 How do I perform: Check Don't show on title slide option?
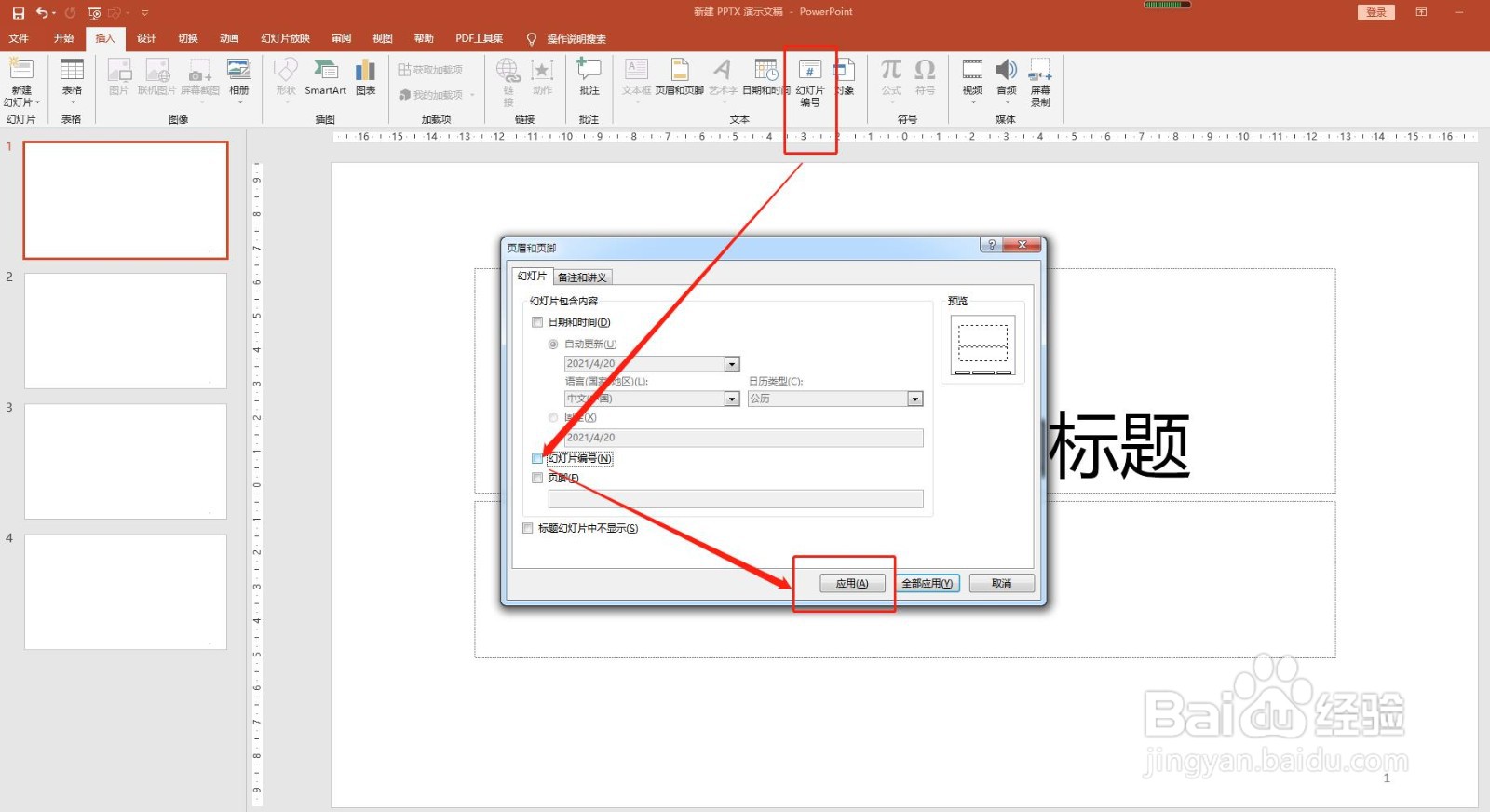[528, 528]
